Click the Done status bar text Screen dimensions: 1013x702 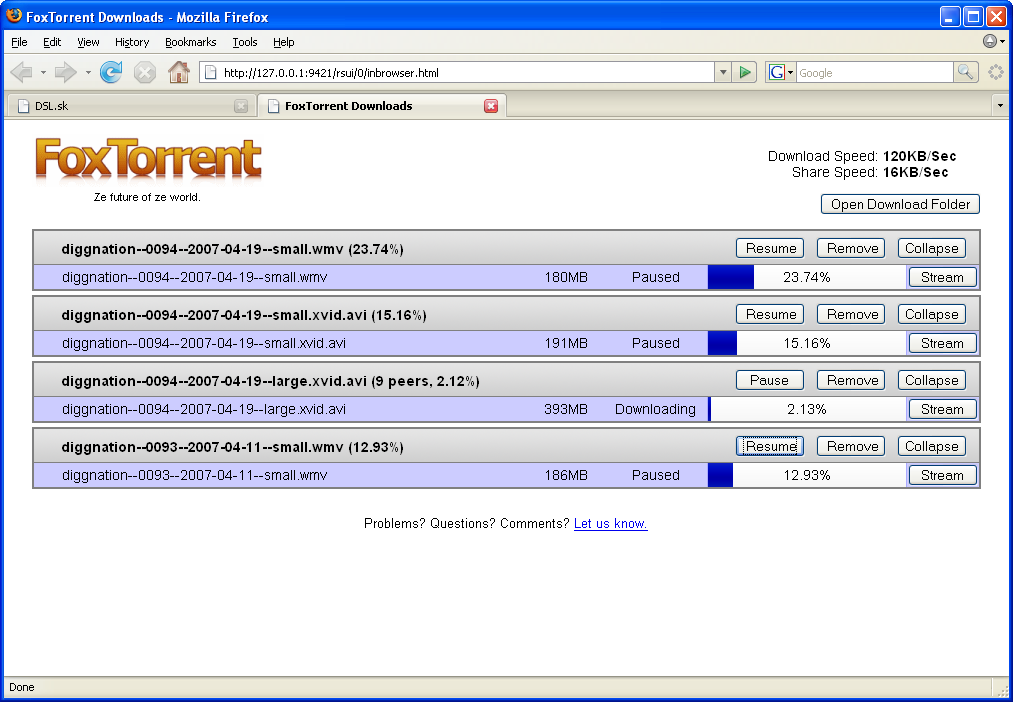pos(22,687)
